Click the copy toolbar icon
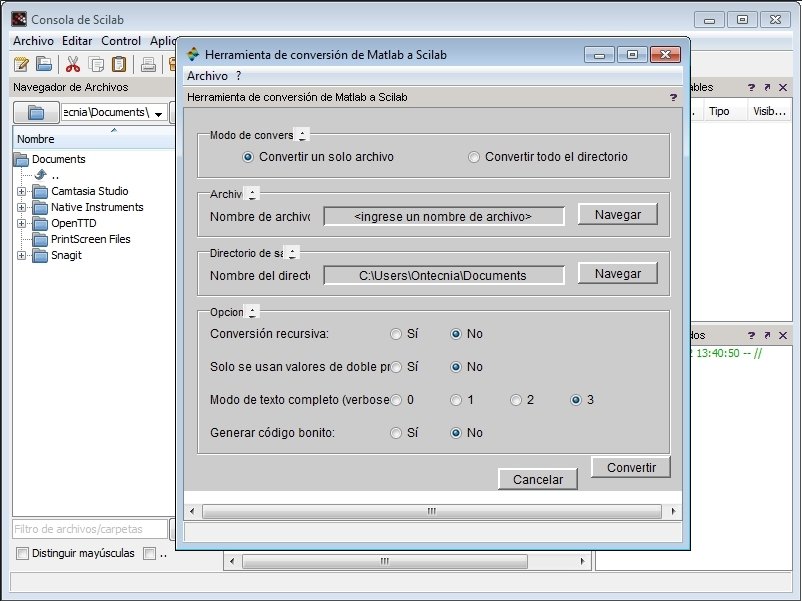Viewport: 802px width, 601px height. pyautogui.click(x=96, y=64)
